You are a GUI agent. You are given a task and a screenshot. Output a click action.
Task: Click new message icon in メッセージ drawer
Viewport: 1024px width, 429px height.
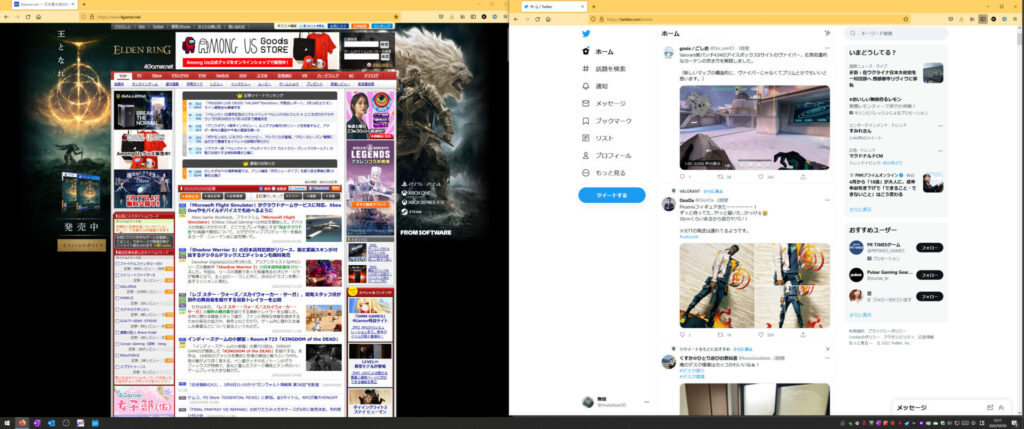pos(990,407)
